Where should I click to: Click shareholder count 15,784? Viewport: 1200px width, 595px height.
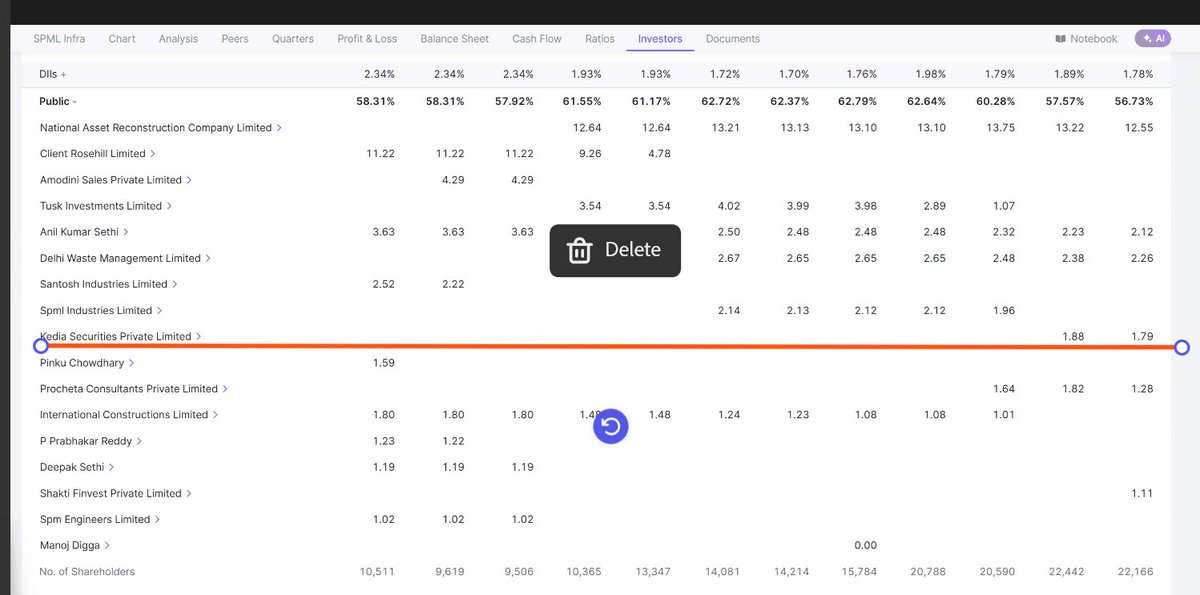click(858, 572)
